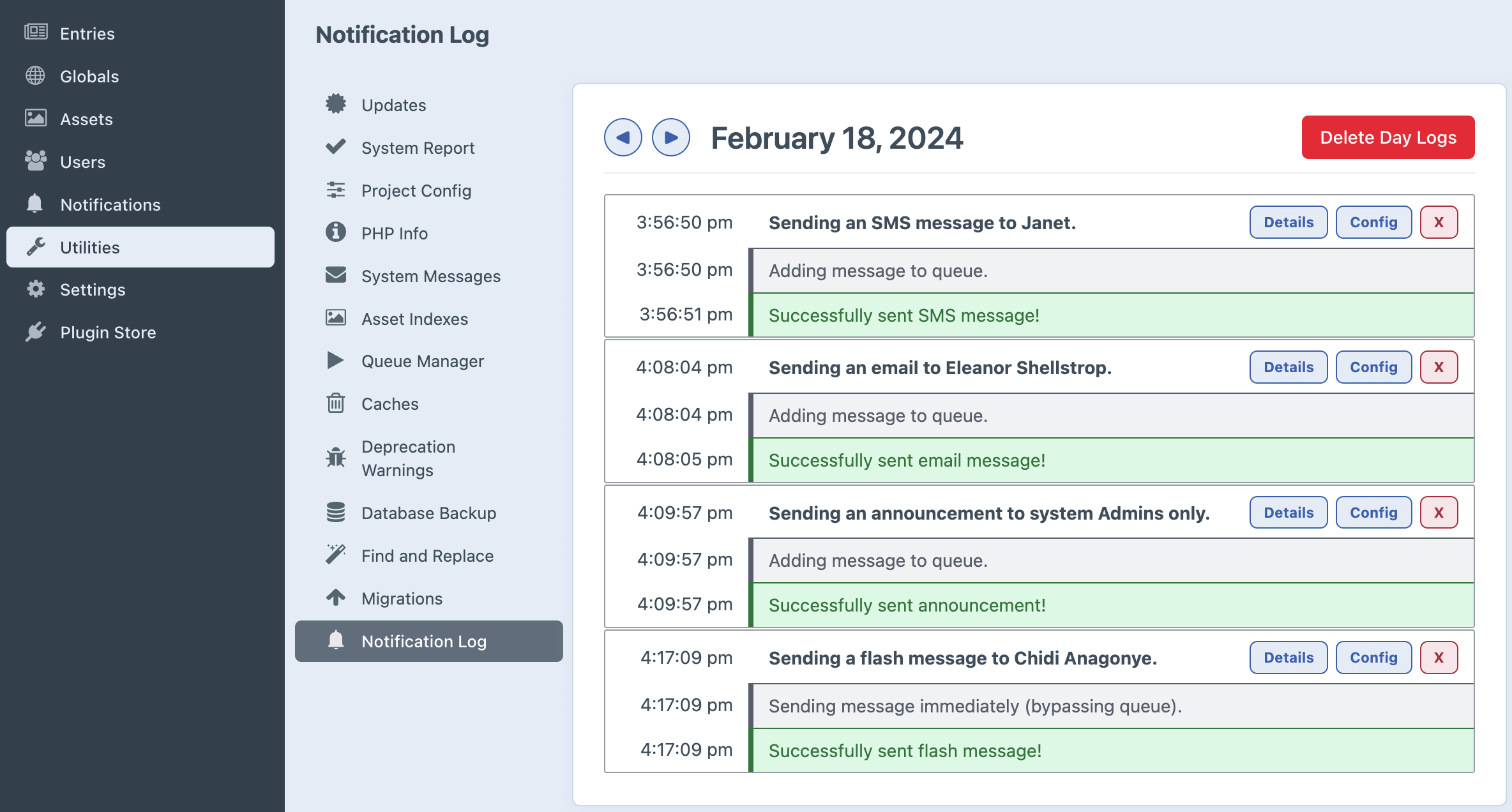Open the System Report utility
This screenshot has width=1512, height=812.
pos(418,148)
